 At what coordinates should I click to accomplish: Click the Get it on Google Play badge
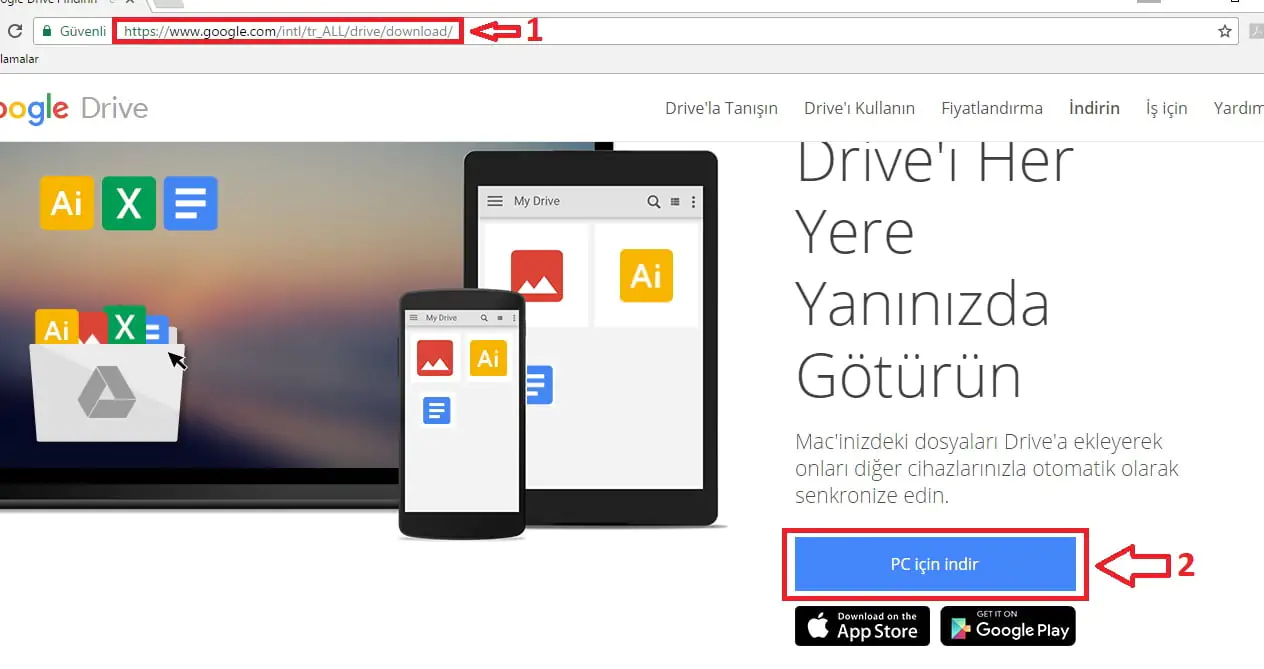(1007, 626)
